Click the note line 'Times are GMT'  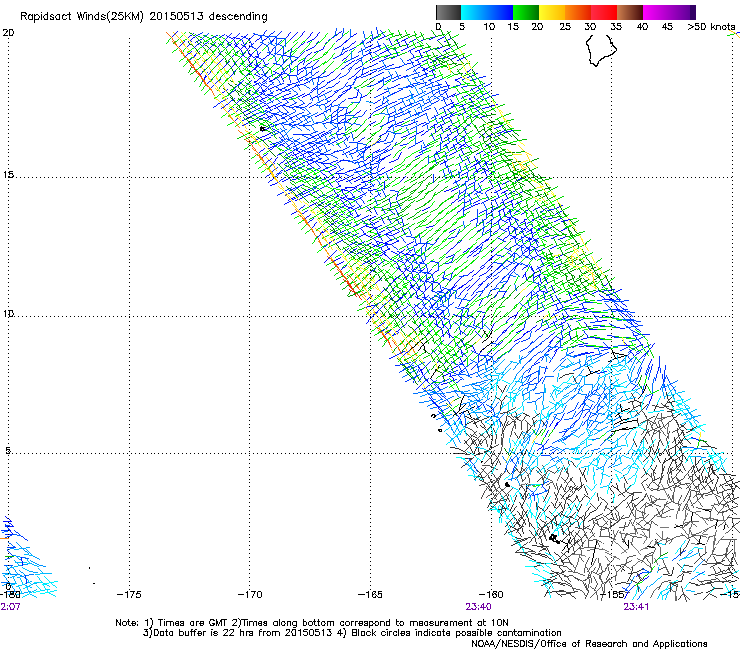(192, 623)
